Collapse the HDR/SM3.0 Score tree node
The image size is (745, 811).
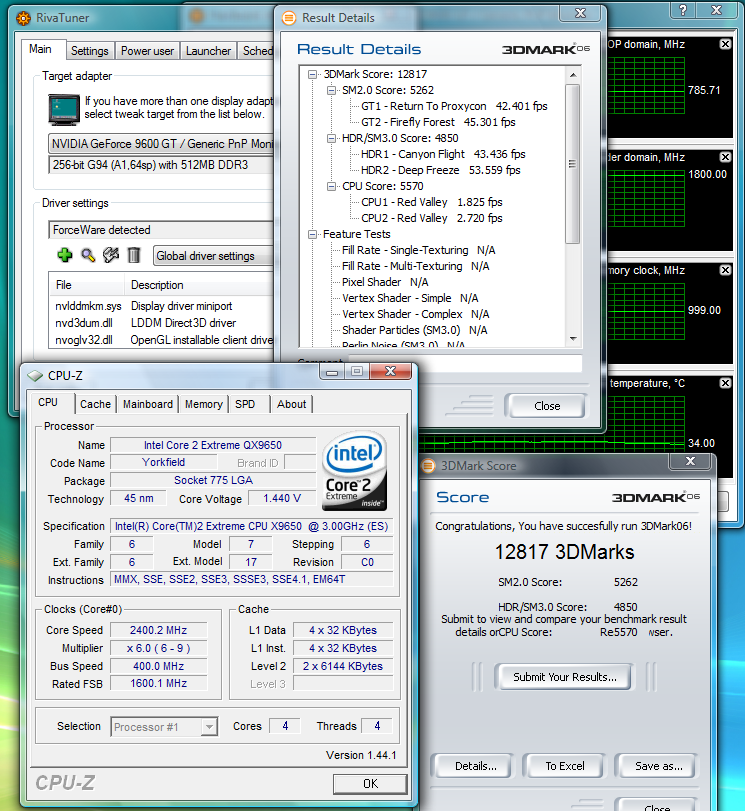tap(331, 139)
